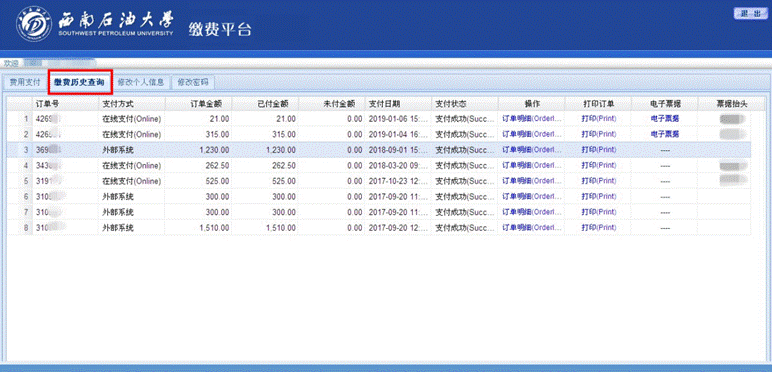The image size is (772, 372).
Task: Open 订单明细 for the 21.00 order
Action: point(532,119)
